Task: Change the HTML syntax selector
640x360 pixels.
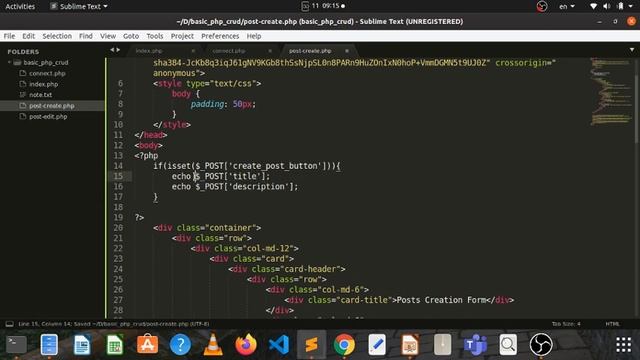Action: (612, 324)
